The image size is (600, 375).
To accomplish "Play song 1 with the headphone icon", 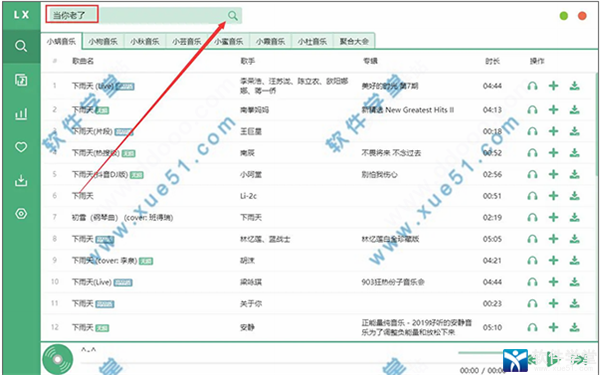I will [532, 86].
